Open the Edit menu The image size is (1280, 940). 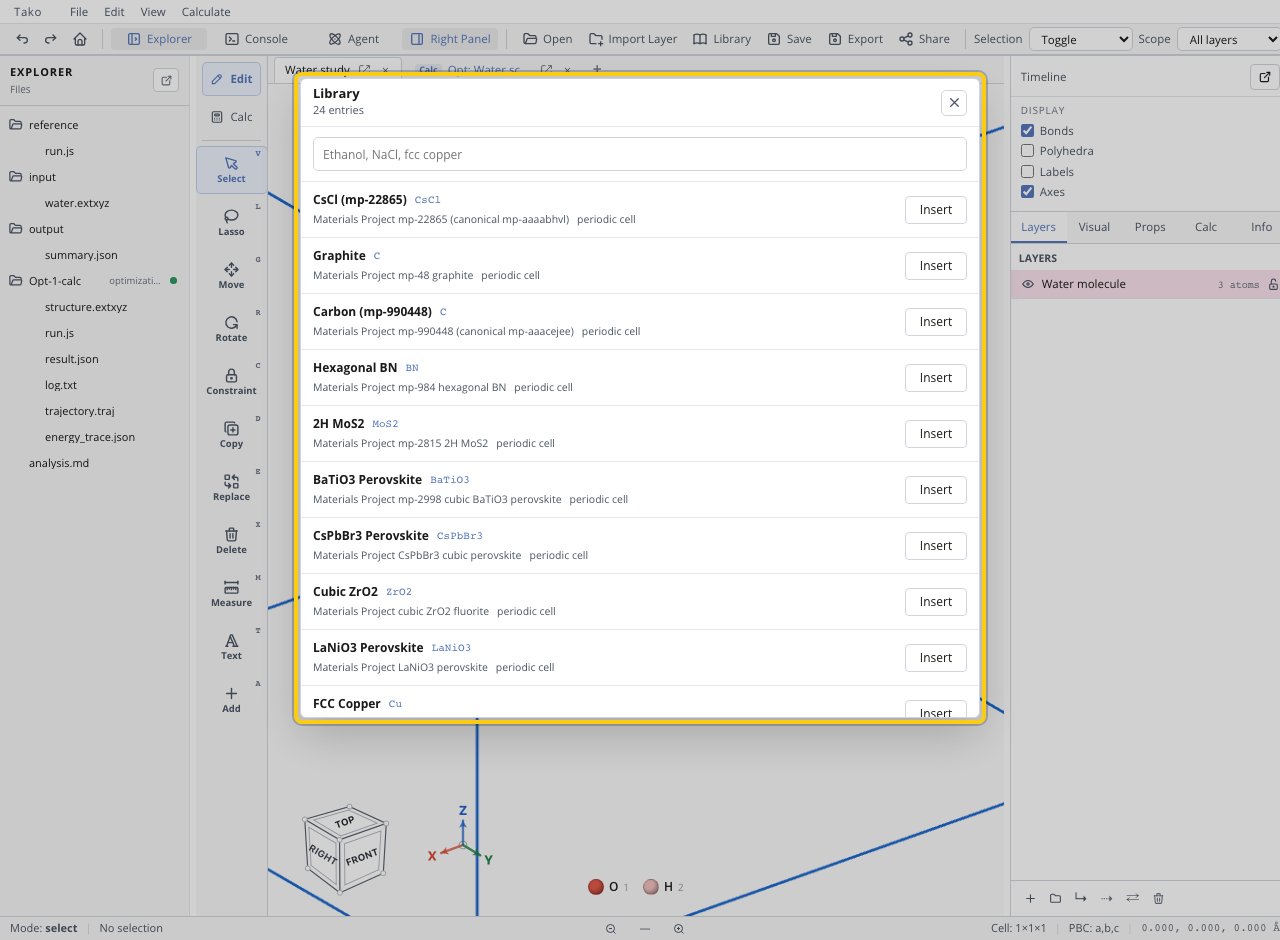click(114, 12)
